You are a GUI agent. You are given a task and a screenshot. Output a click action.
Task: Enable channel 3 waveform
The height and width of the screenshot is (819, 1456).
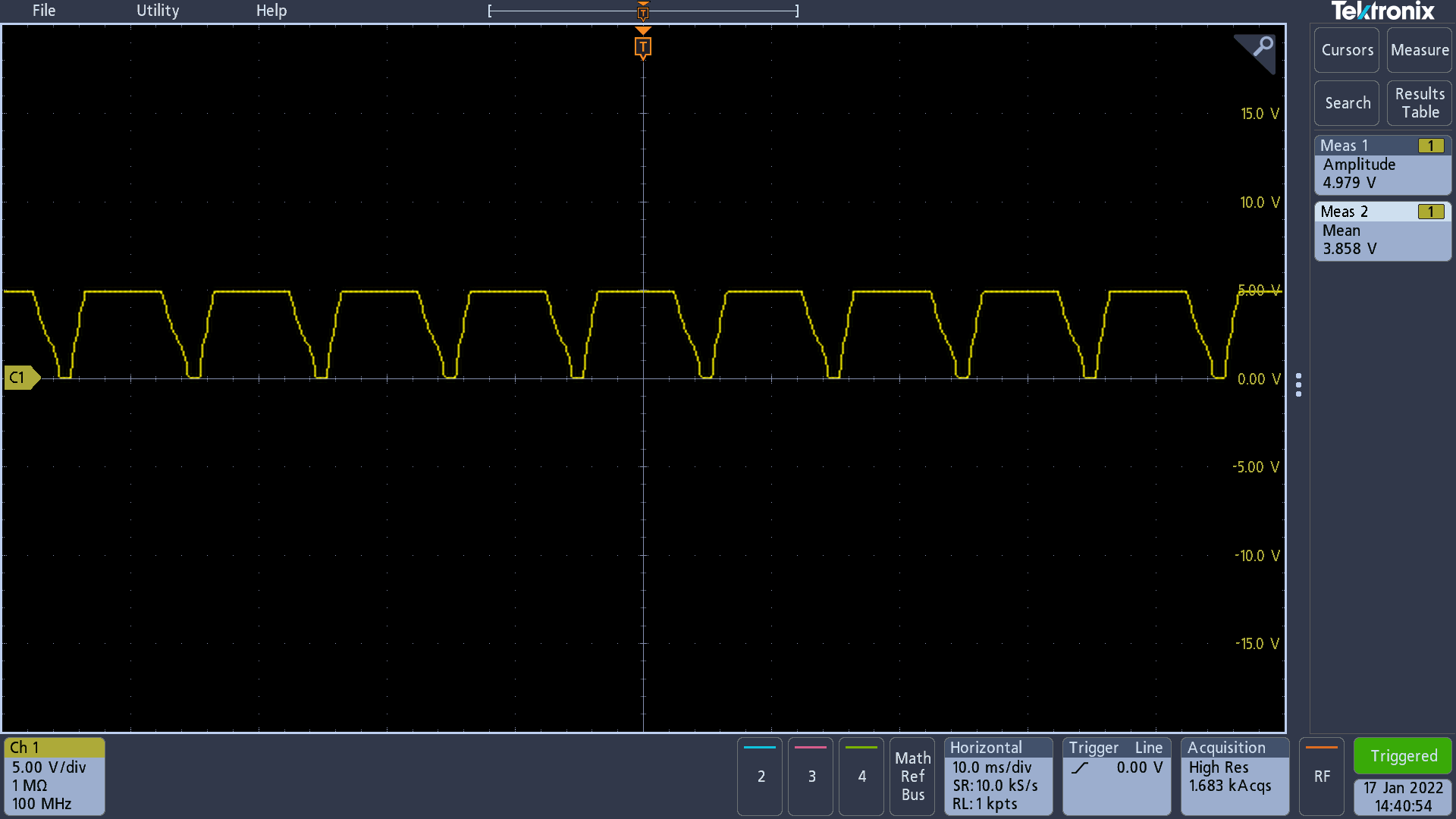(x=811, y=776)
